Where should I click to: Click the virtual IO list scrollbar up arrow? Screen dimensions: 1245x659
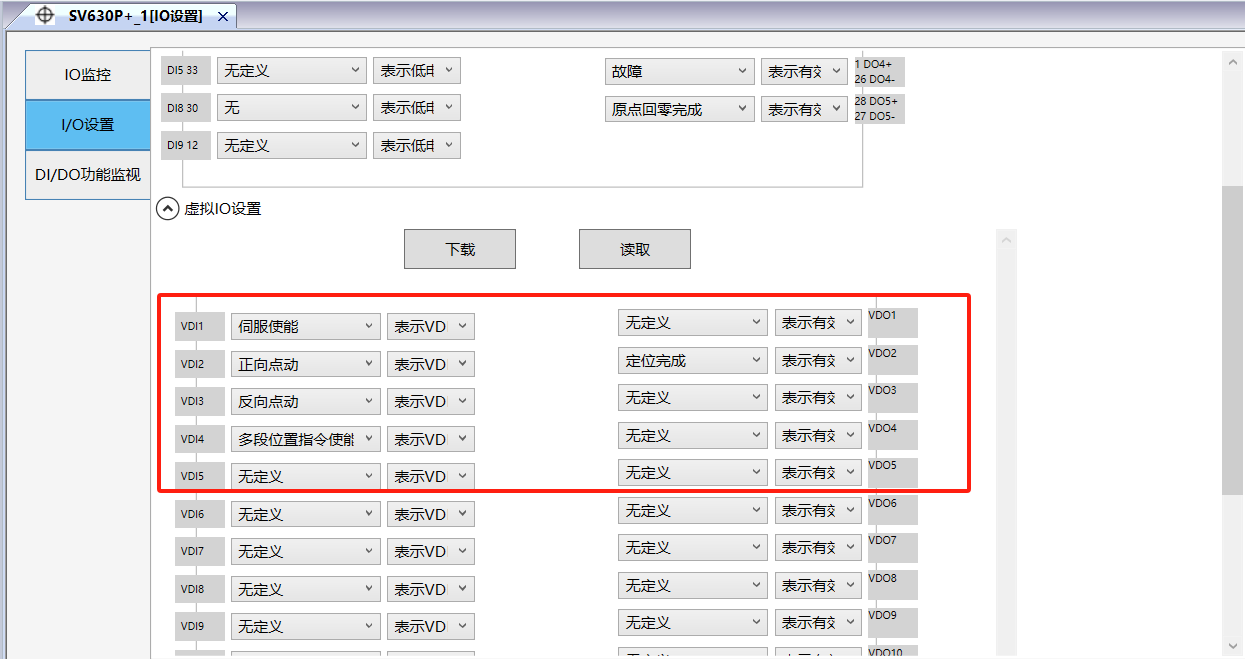tap(1007, 241)
